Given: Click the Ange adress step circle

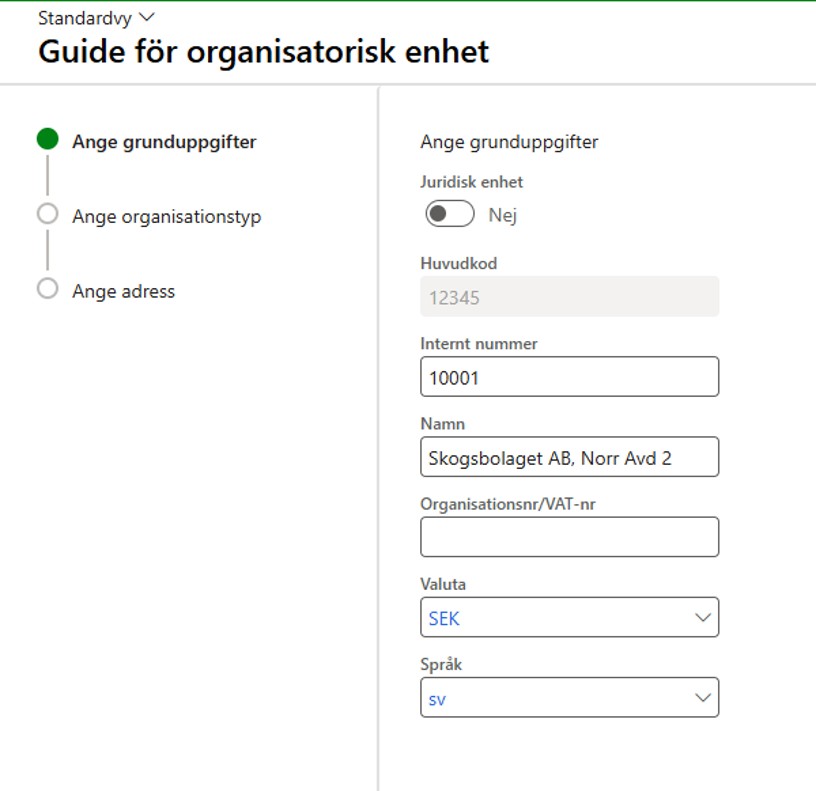Looking at the screenshot, I should pos(47,288).
